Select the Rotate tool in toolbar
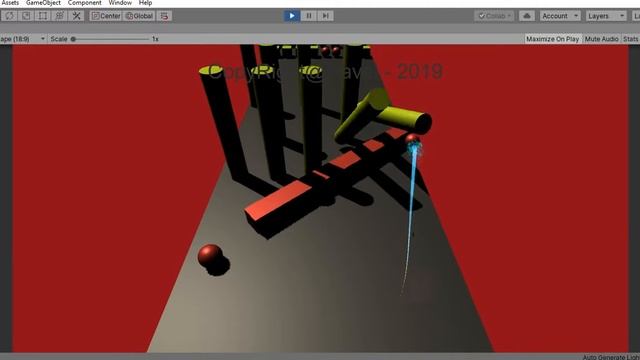Image resolution: width=640 pixels, height=360 pixels. click(x=9, y=16)
